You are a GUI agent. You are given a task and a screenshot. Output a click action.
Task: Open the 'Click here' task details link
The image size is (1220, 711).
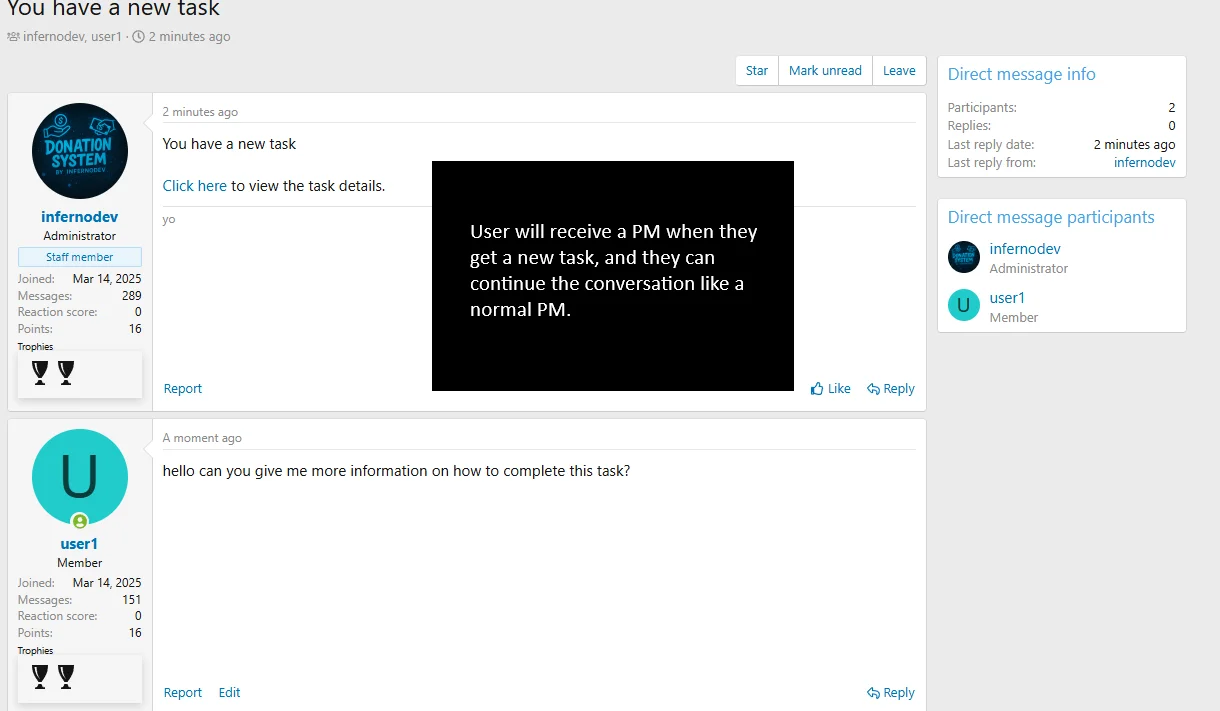195,186
